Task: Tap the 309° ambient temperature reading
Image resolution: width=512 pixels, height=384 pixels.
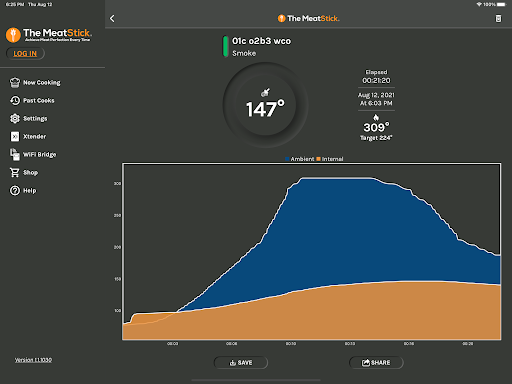Action: (x=376, y=127)
